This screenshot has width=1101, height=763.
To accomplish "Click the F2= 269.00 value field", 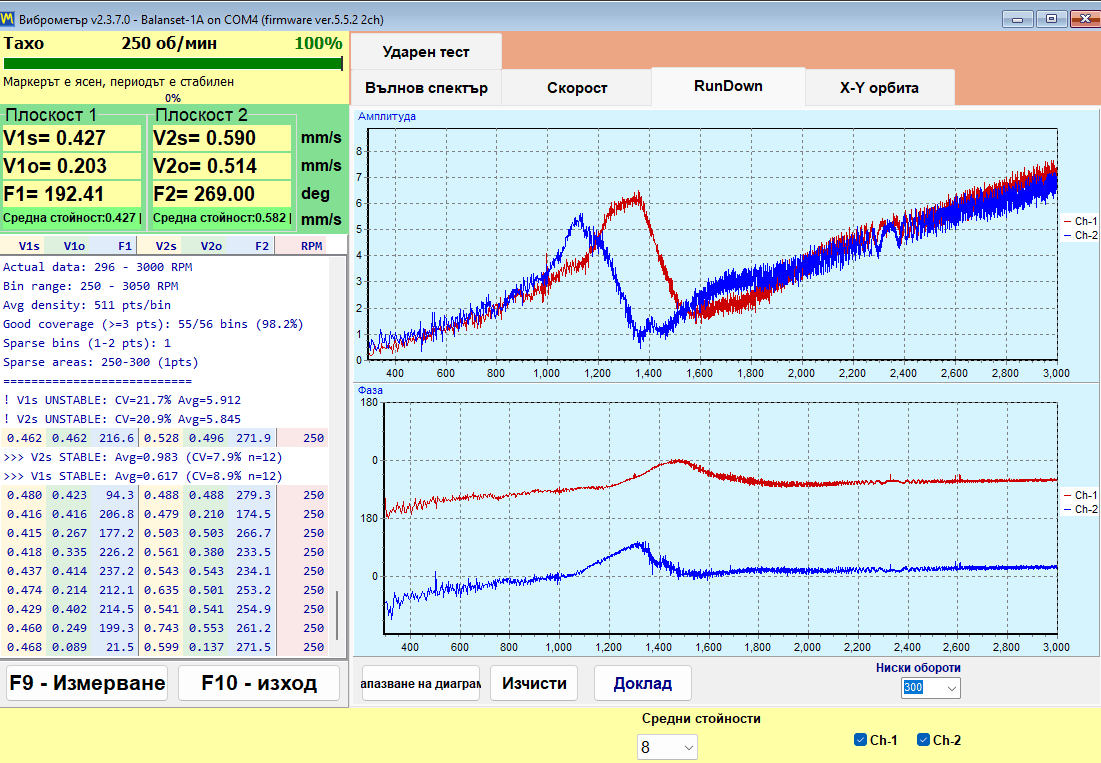I will pos(221,194).
